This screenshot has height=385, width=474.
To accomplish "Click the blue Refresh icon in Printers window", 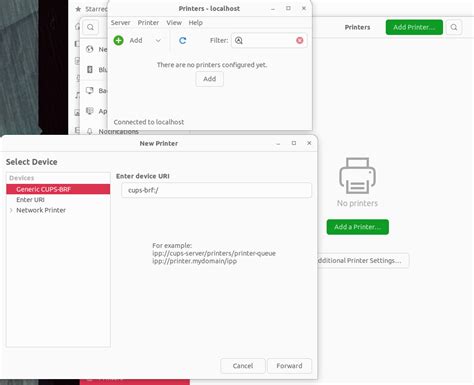I will point(182,41).
